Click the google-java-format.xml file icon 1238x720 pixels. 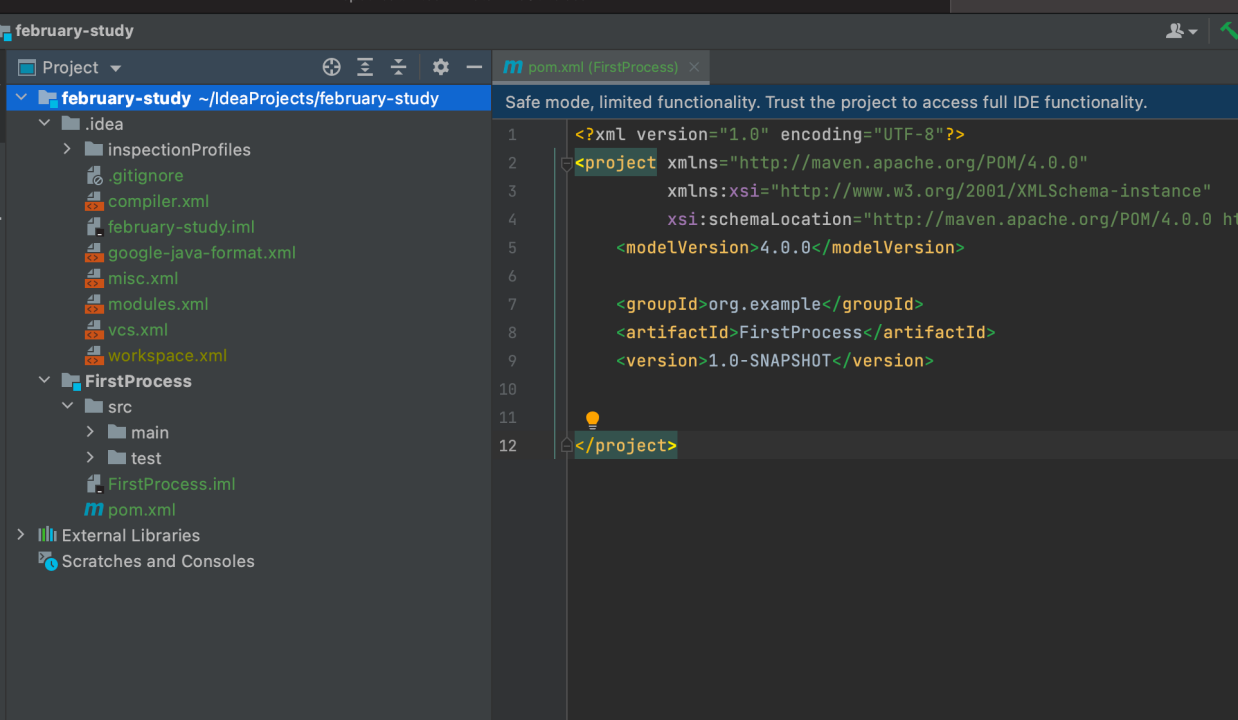(93, 253)
